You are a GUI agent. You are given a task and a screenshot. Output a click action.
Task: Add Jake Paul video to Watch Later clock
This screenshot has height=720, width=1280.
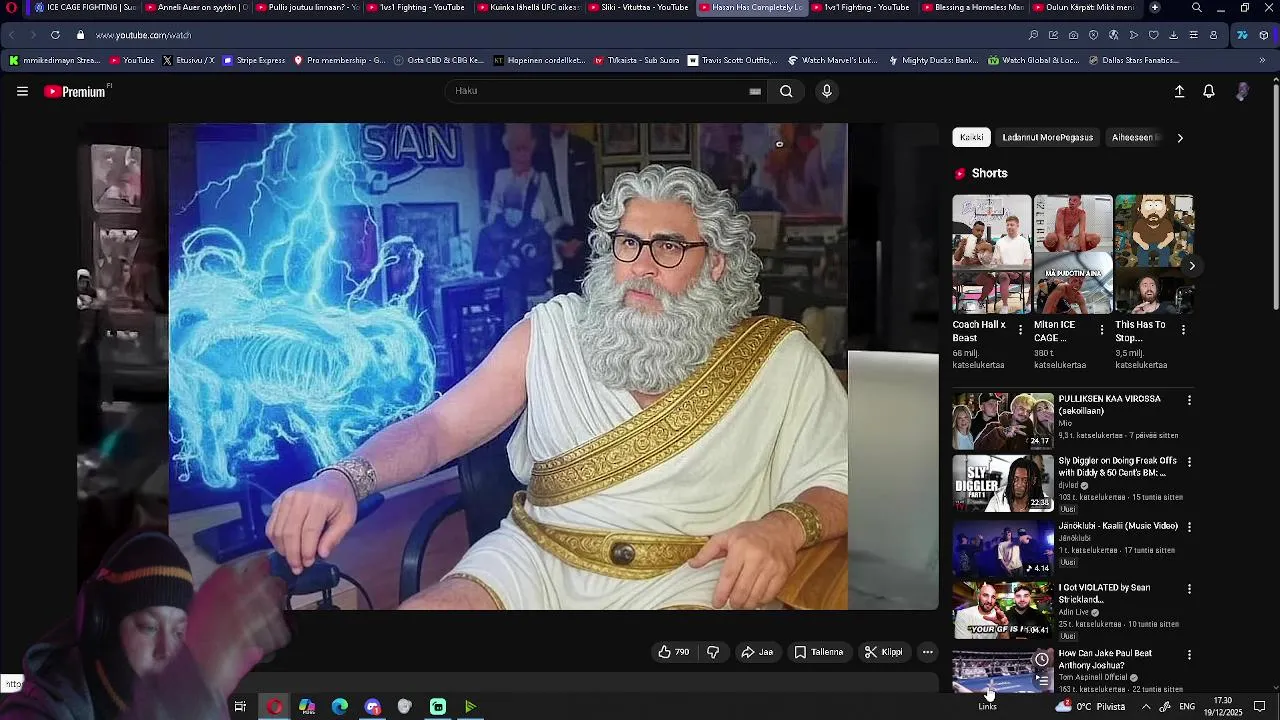[x=1042, y=659]
